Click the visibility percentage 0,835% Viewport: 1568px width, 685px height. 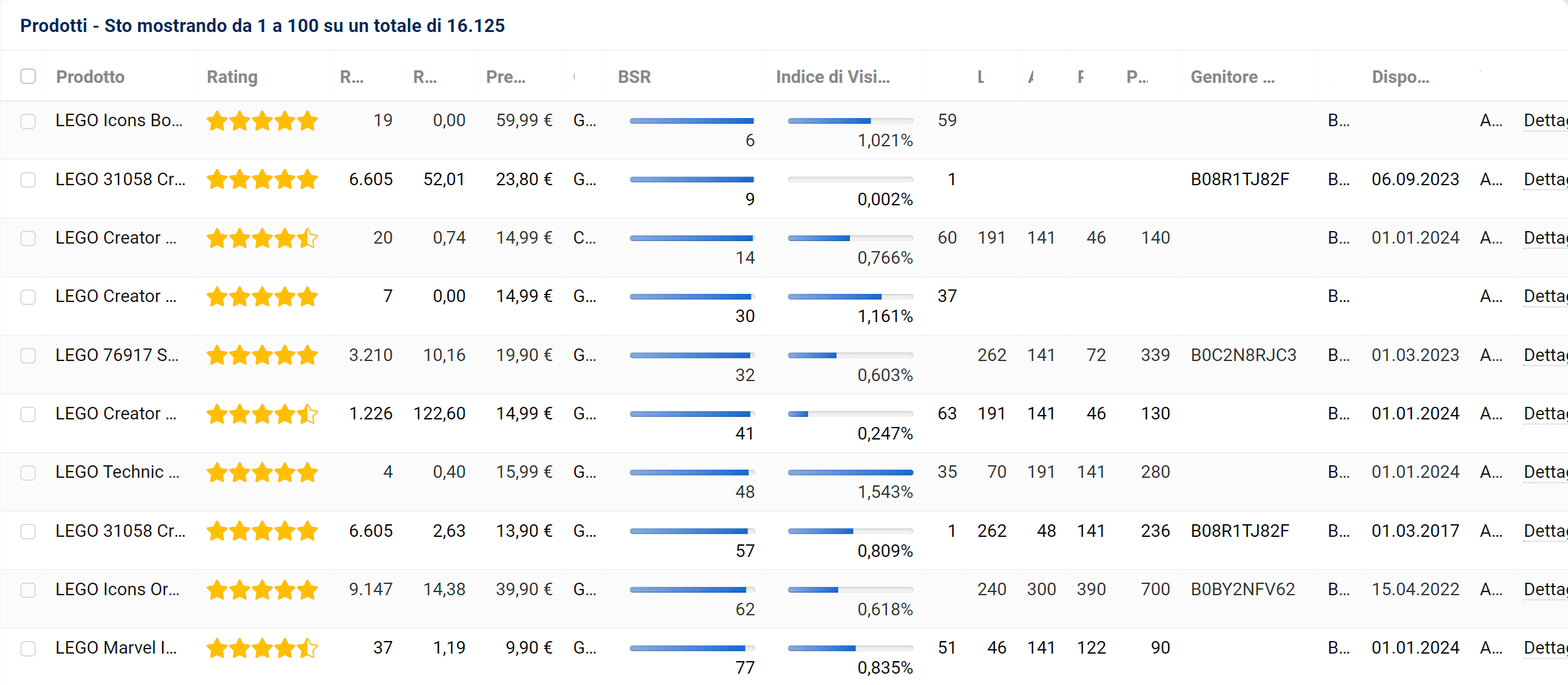885,668
